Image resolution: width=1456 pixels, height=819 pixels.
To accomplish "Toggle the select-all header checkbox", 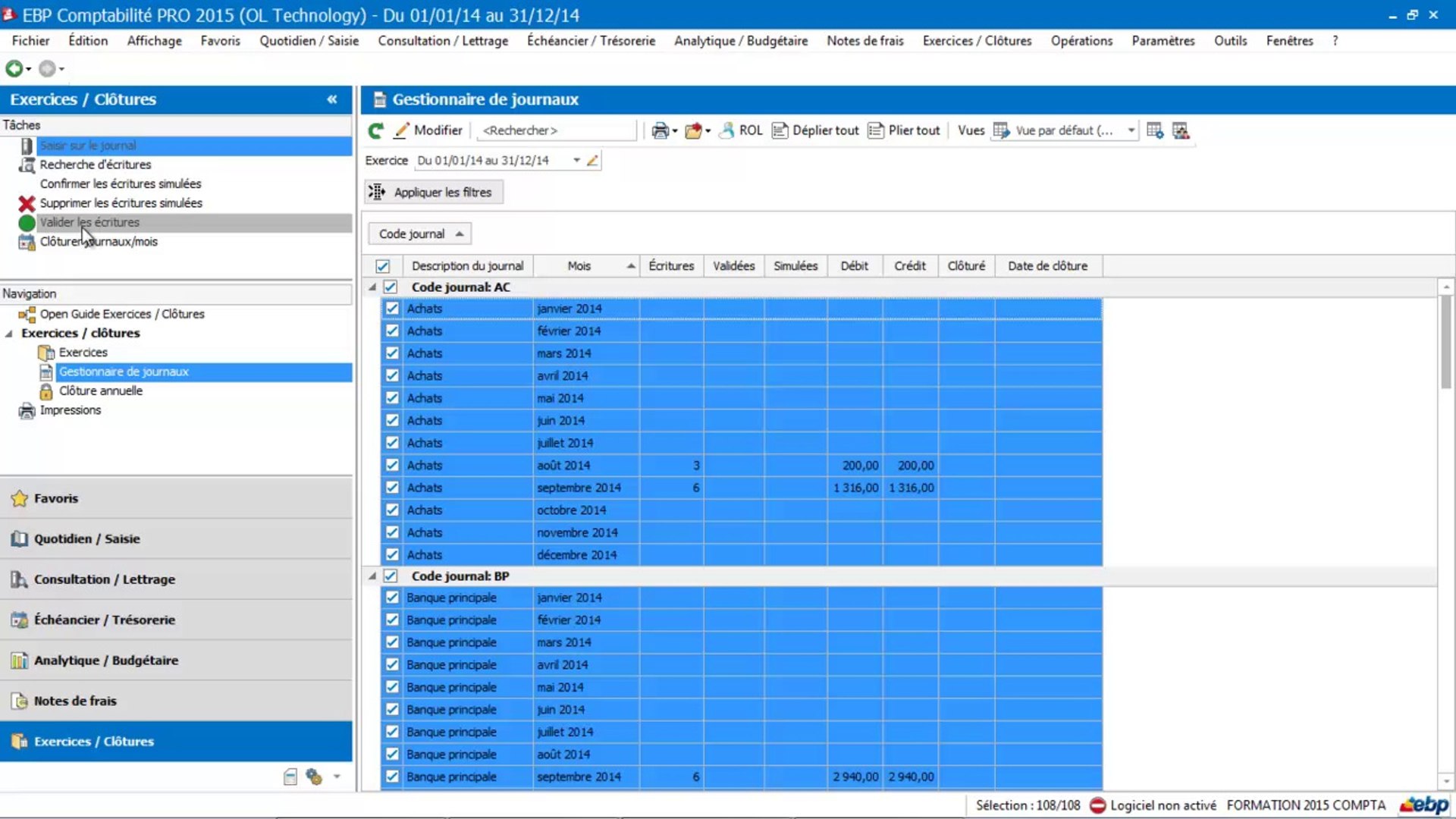I will (383, 266).
